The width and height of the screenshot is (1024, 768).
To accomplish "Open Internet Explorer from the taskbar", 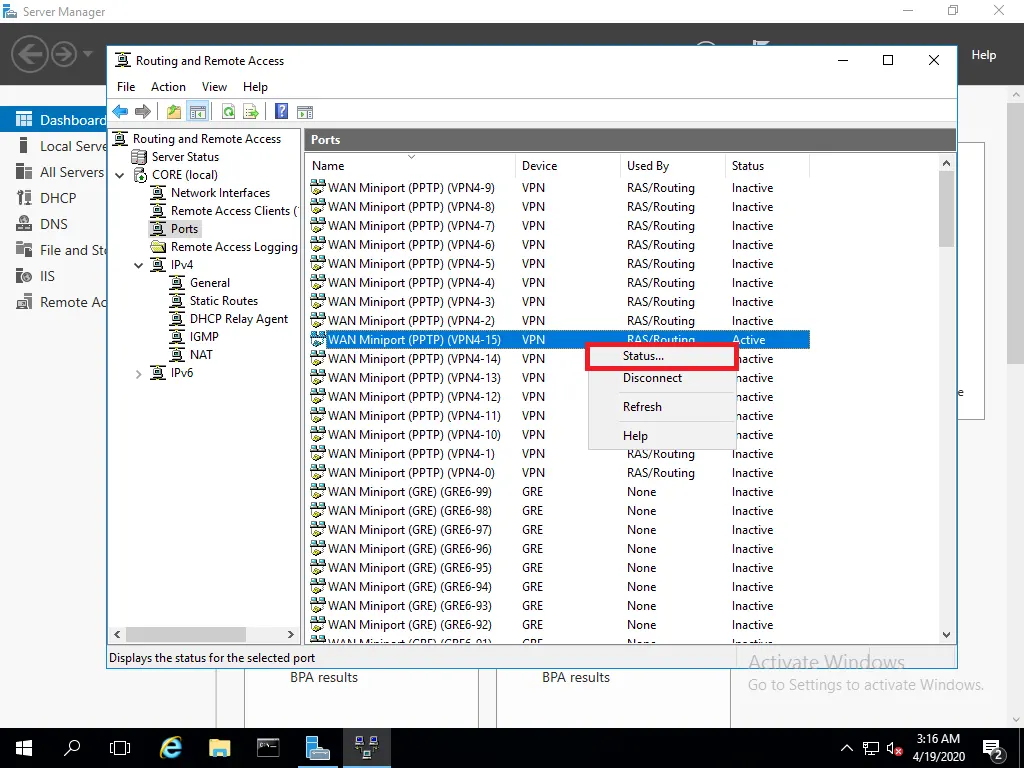I will [x=171, y=747].
